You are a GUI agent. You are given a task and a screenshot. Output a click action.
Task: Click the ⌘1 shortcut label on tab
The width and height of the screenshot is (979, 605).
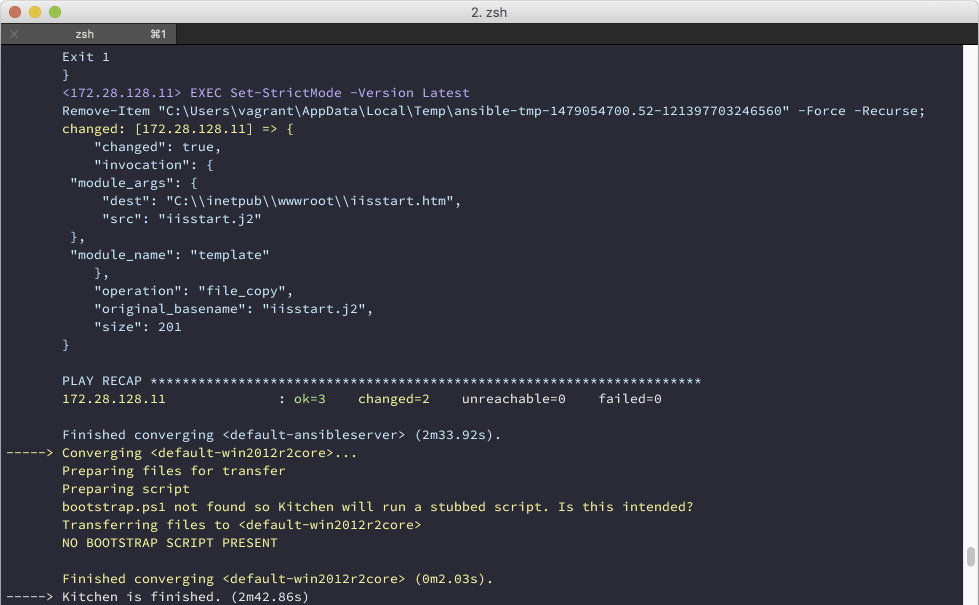pos(158,34)
